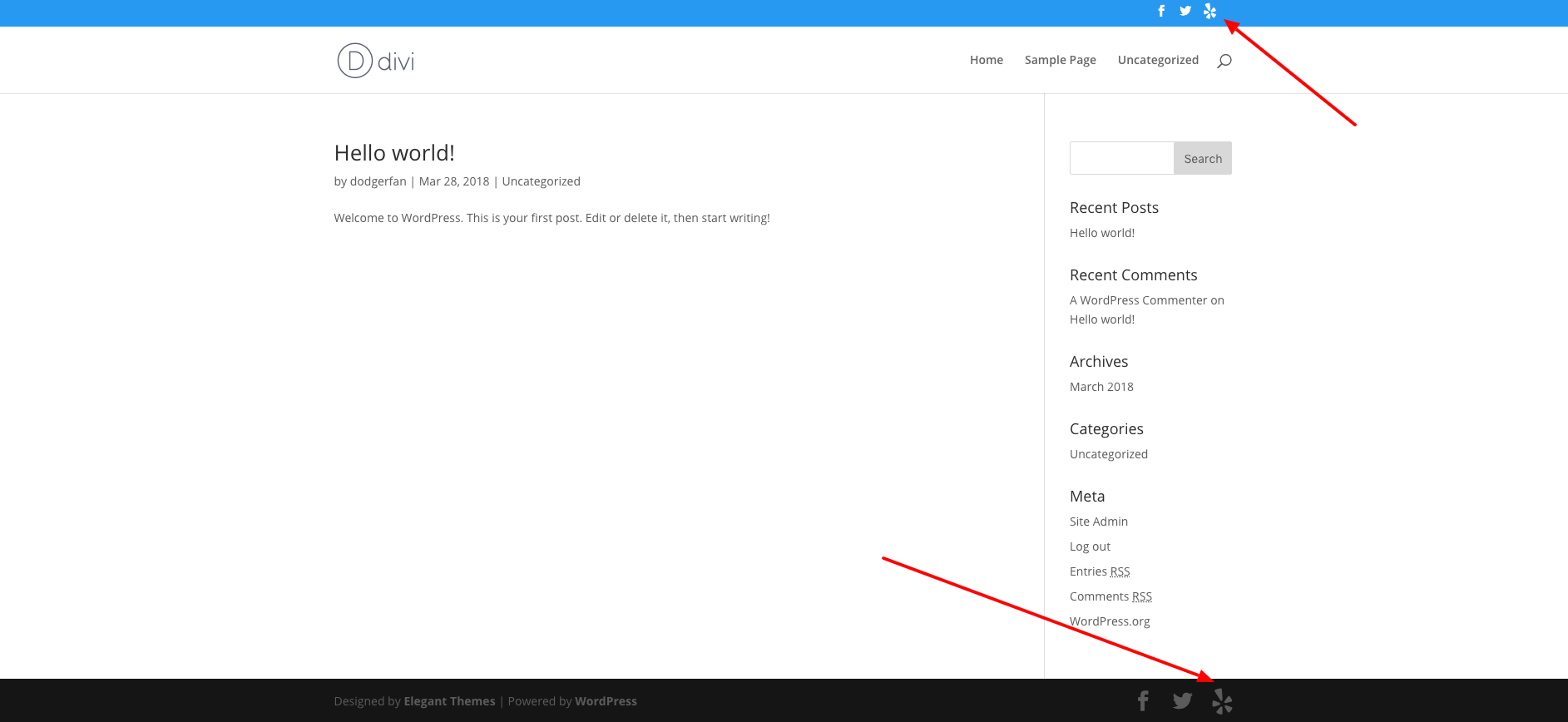
Task: Open Twitter icon in top blue bar
Action: [1185, 11]
